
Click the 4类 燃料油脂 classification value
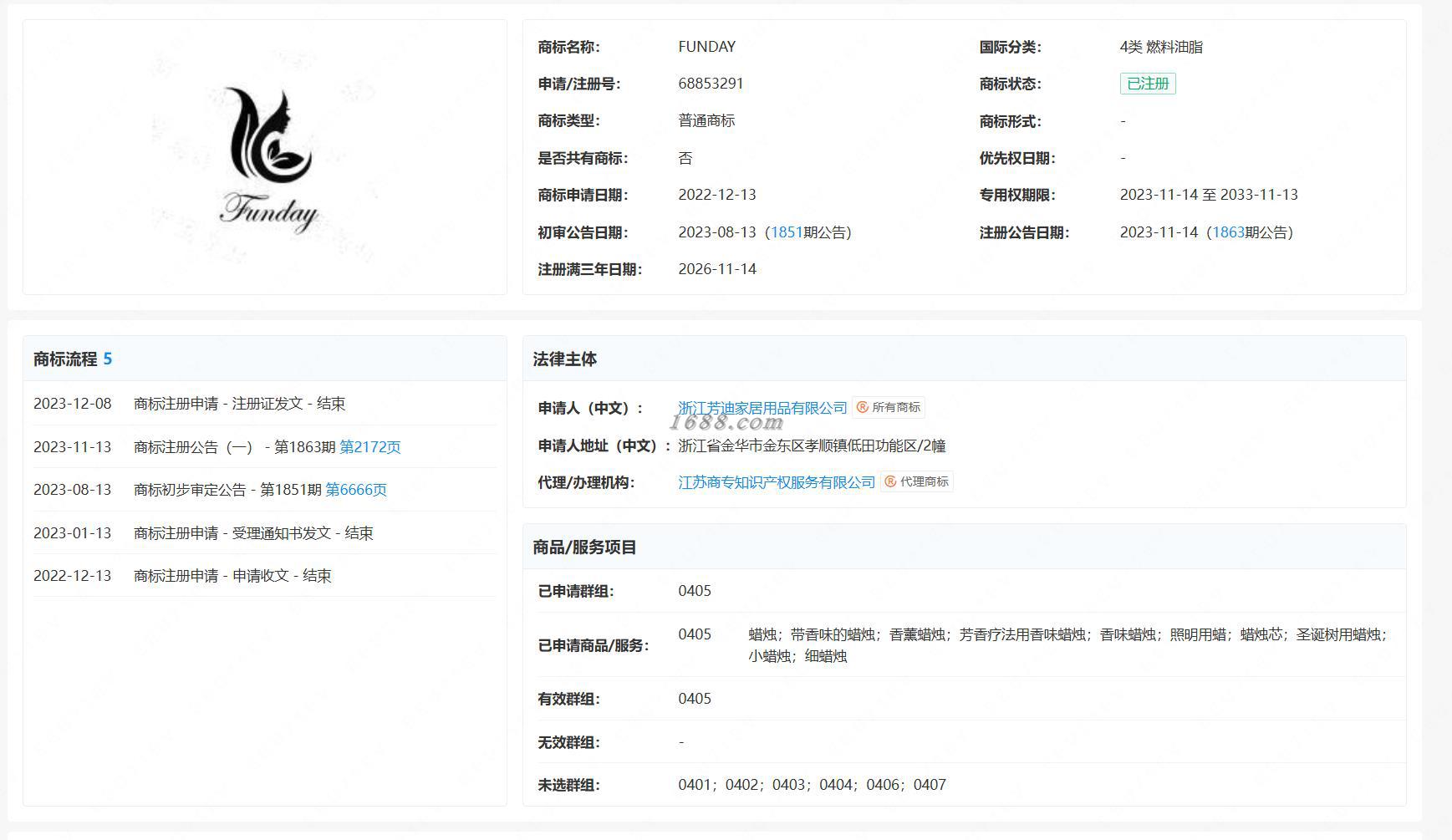[1161, 47]
